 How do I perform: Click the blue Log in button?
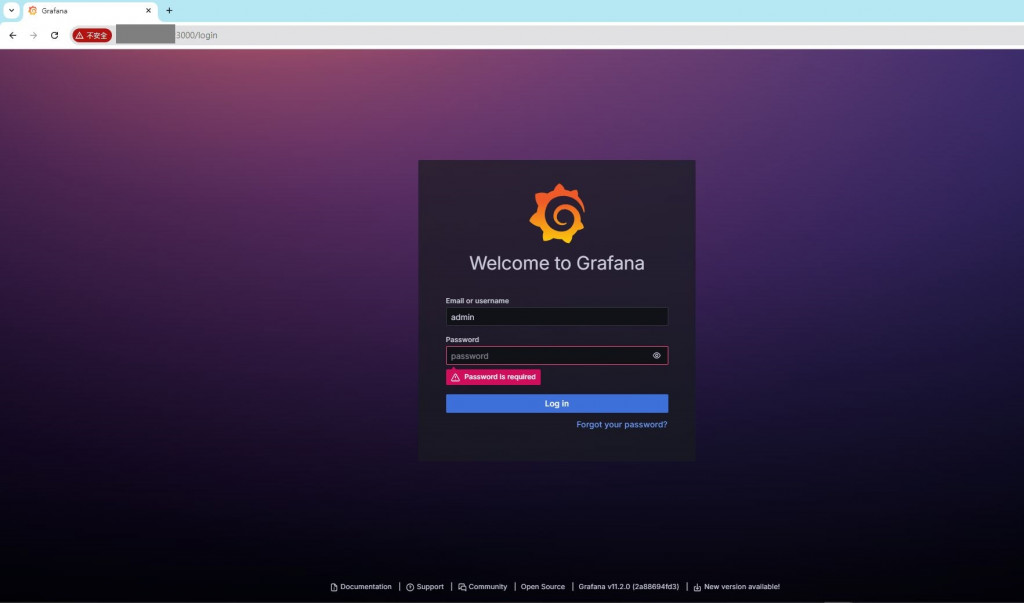click(x=556, y=403)
